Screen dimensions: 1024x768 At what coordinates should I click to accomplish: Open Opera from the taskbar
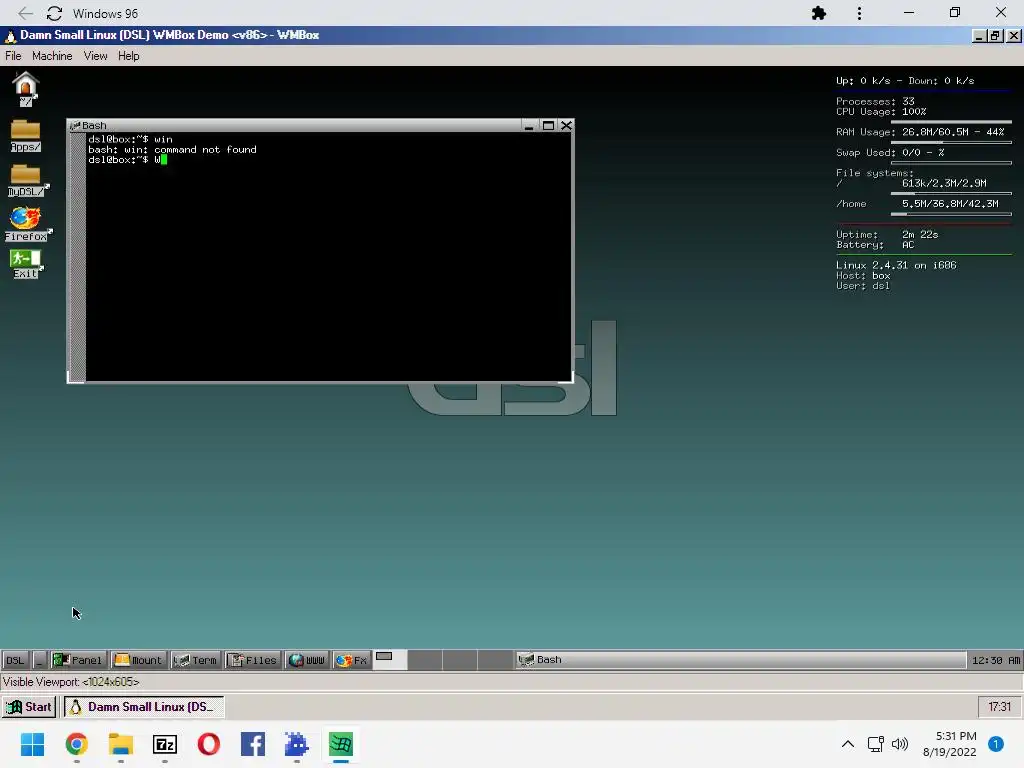tap(209, 744)
